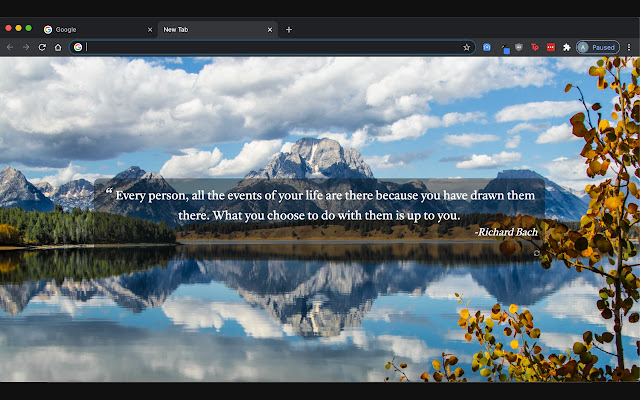Click the Google icon in address bar
This screenshot has width=640, height=400.
pos(78,47)
